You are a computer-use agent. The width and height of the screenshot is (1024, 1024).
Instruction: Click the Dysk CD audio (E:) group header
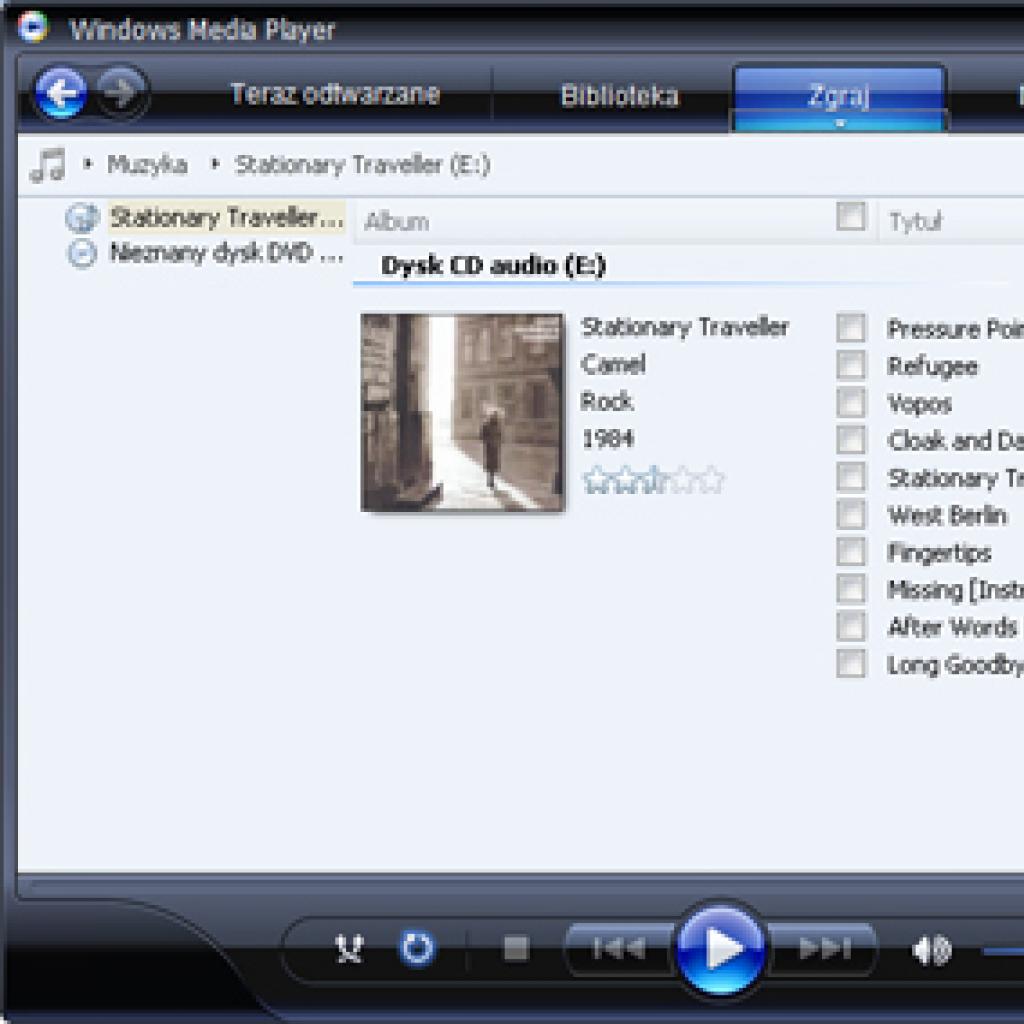click(493, 266)
